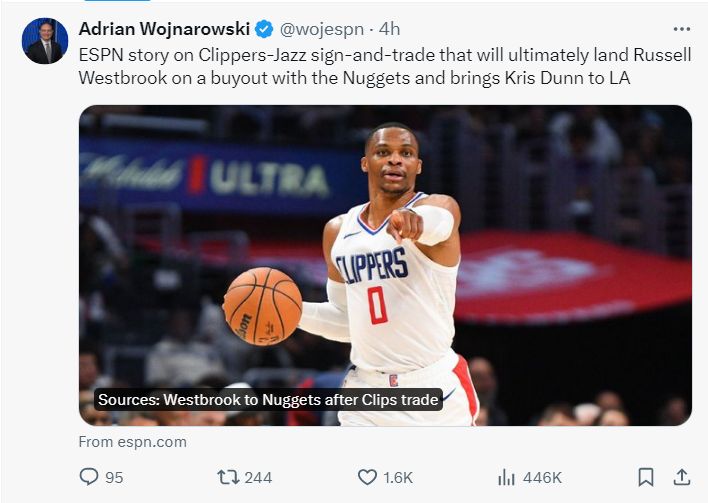The height and width of the screenshot is (503, 708).
Task: Click the 1.6K likes count
Action: click(398, 478)
